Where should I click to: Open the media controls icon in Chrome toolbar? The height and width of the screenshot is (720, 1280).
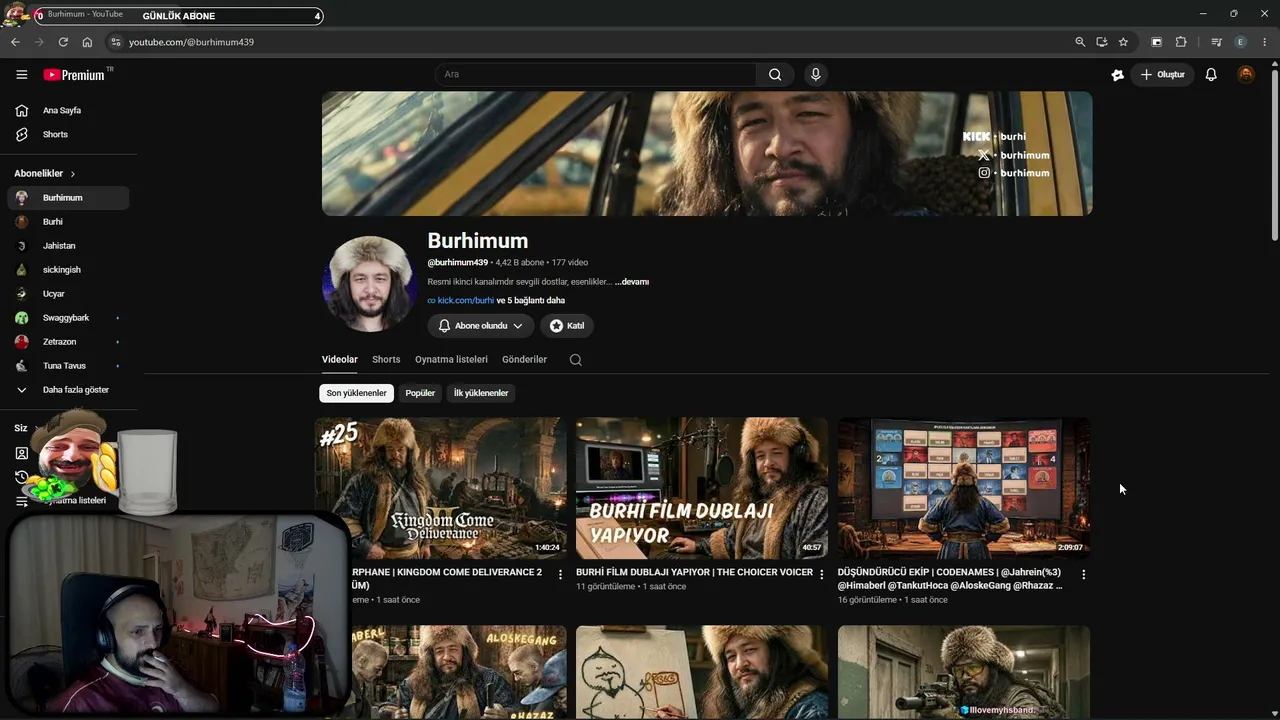click(1216, 42)
